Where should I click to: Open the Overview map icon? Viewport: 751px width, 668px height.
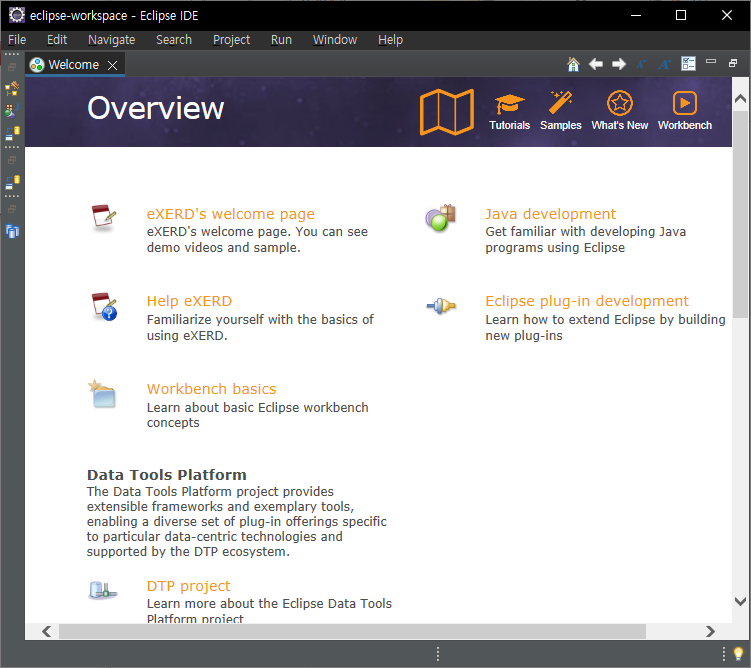446,112
